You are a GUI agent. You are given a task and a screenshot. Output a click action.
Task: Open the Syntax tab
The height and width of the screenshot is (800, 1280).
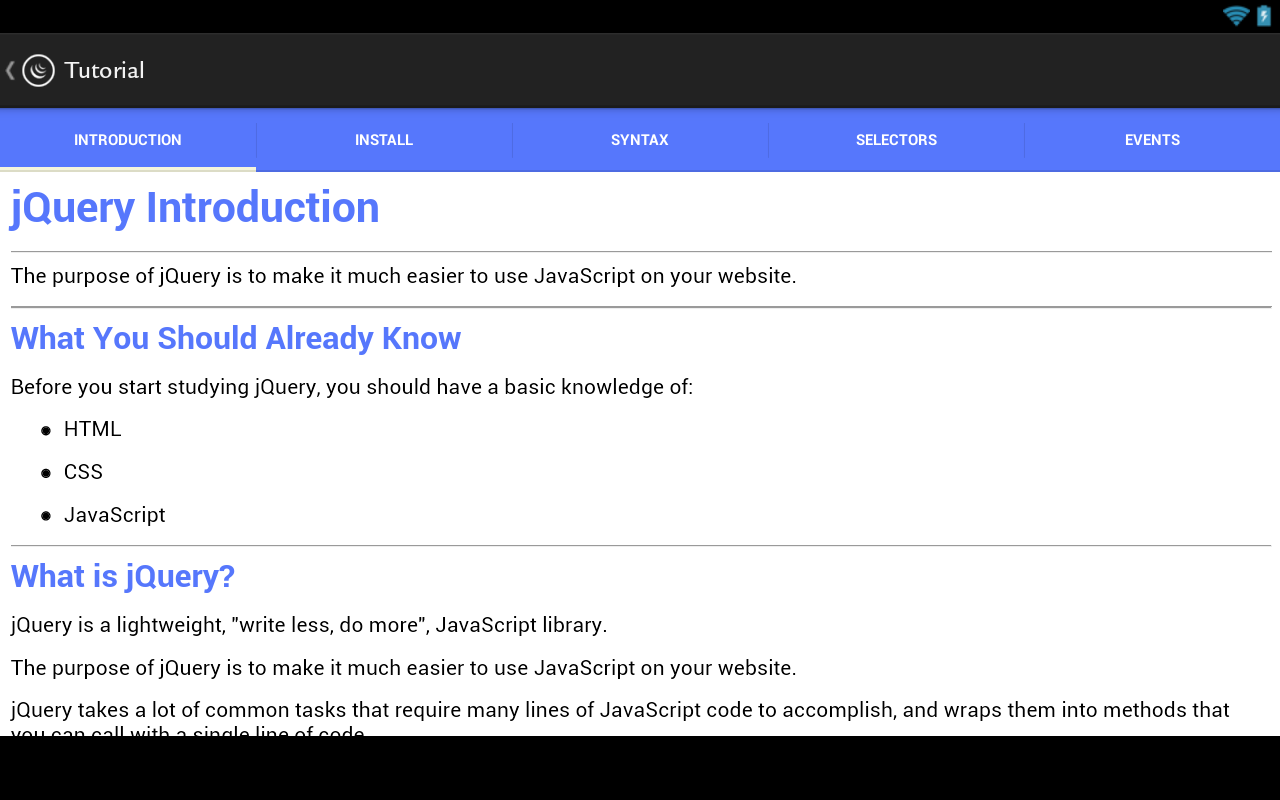[640, 140]
